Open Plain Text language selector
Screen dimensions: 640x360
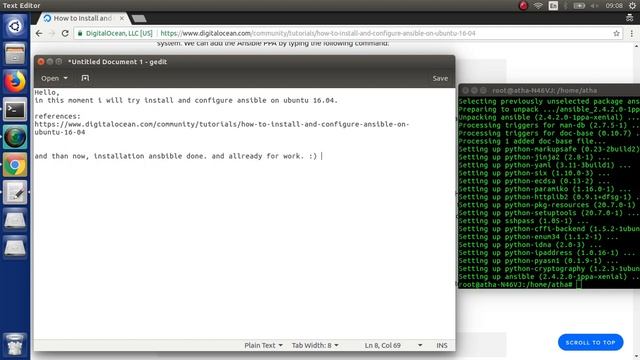(263, 345)
